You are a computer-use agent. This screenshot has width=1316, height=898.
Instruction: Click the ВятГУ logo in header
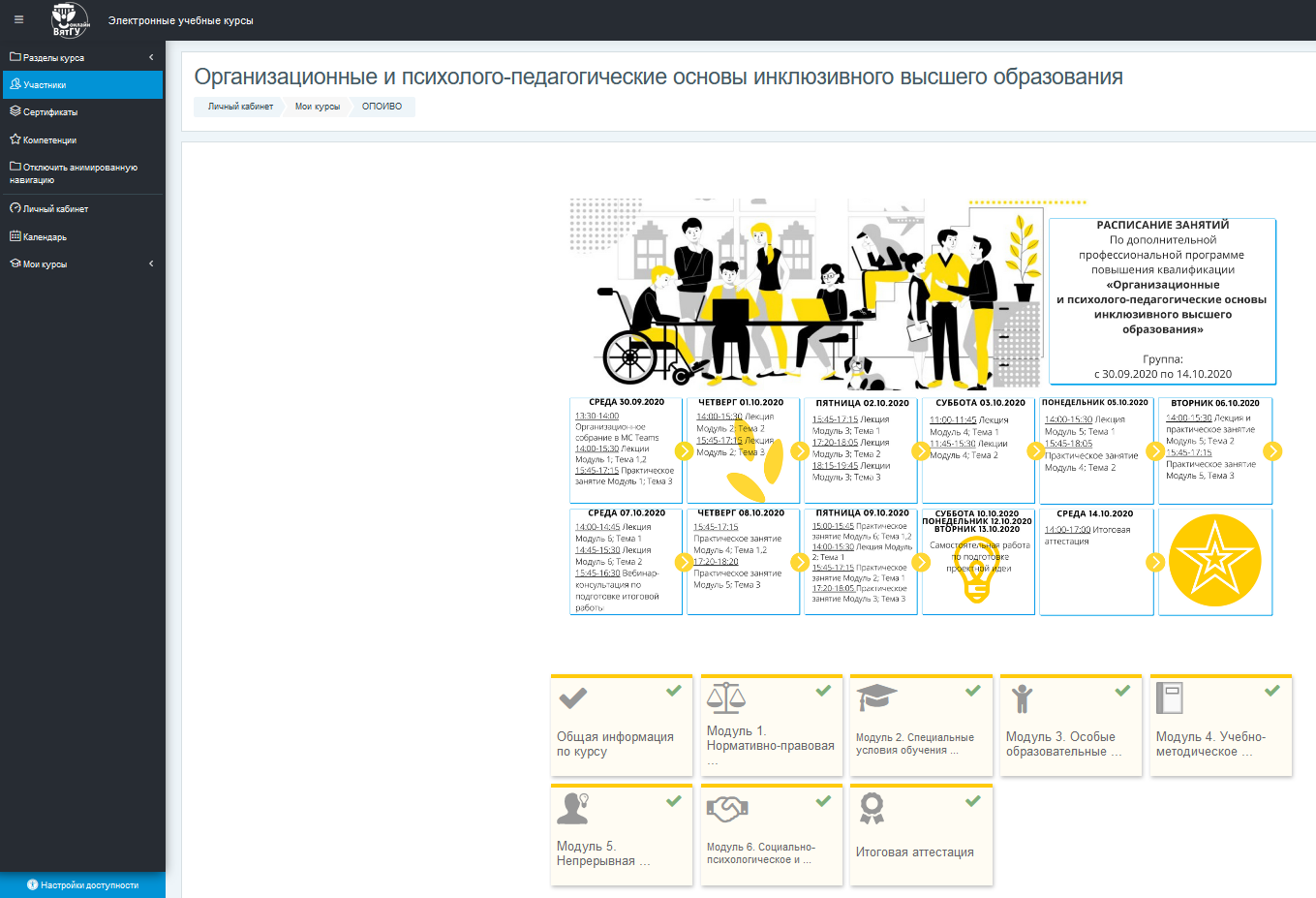click(69, 20)
